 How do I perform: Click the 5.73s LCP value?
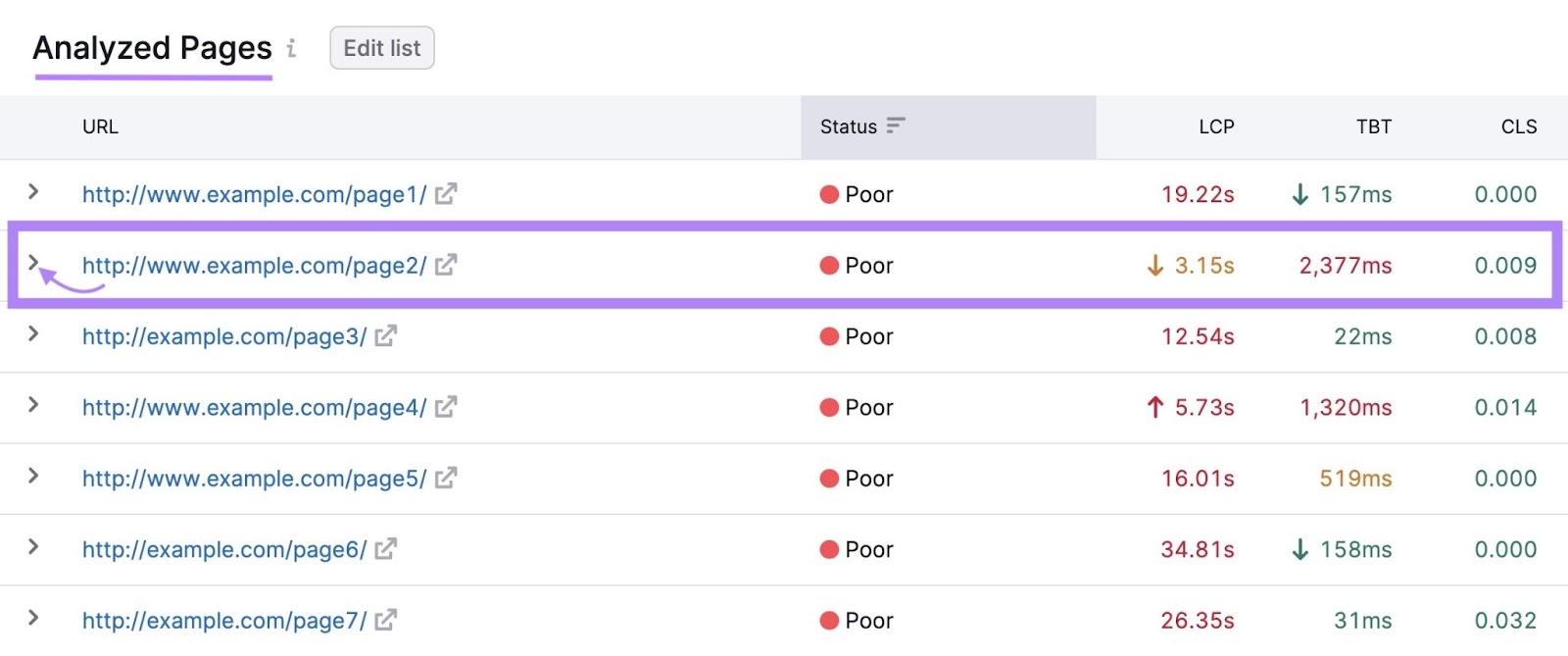coord(1204,408)
